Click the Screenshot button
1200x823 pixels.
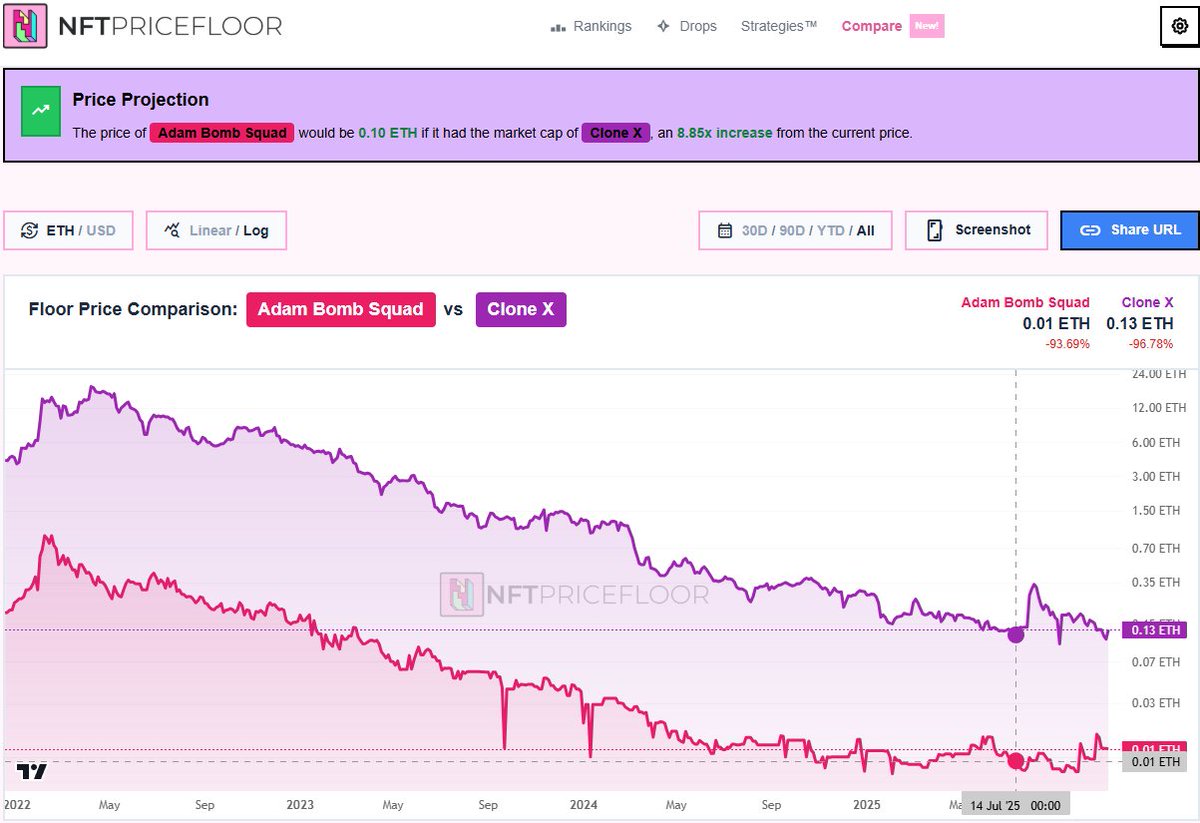(x=976, y=230)
